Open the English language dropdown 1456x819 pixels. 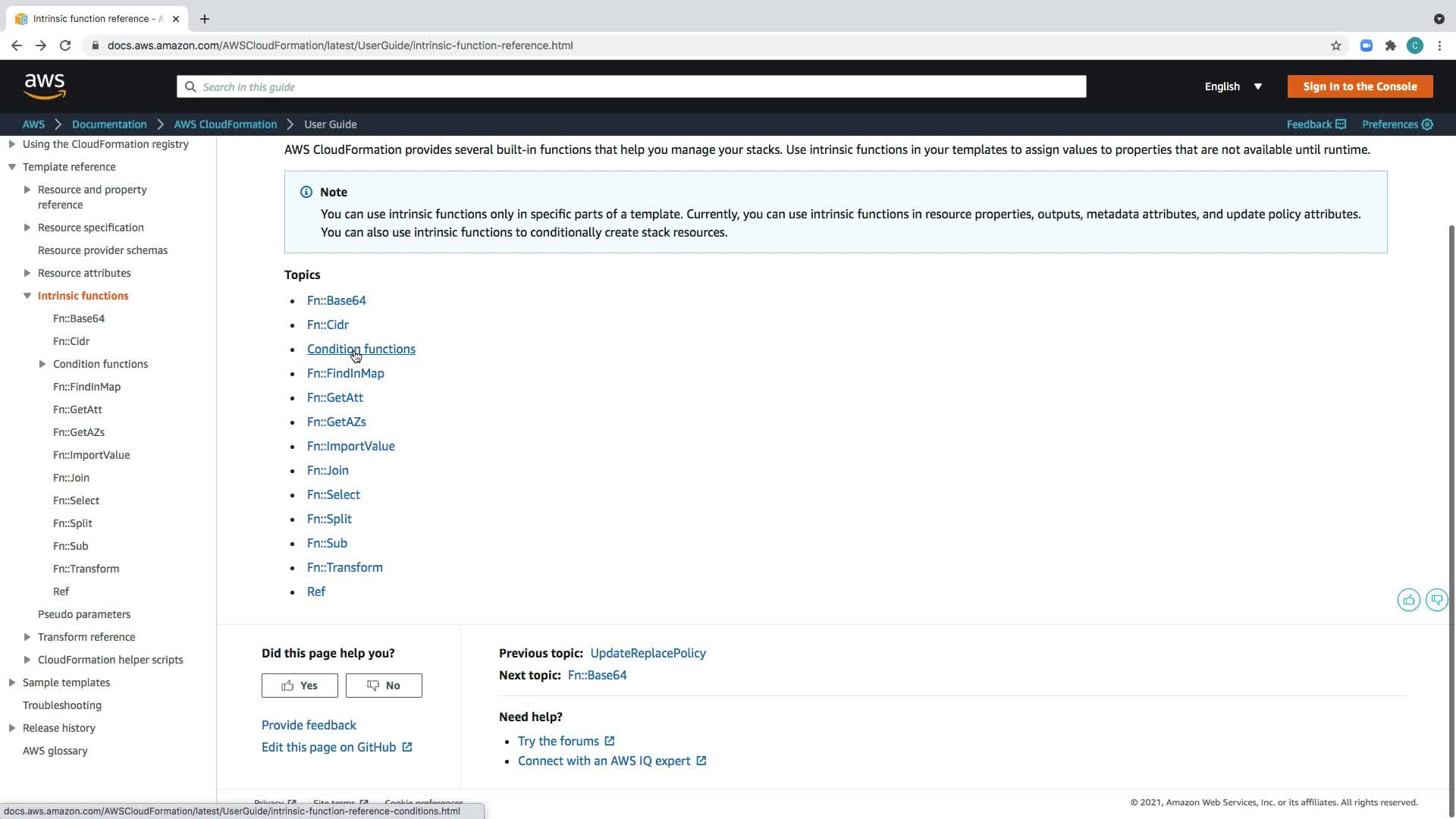click(x=1233, y=86)
